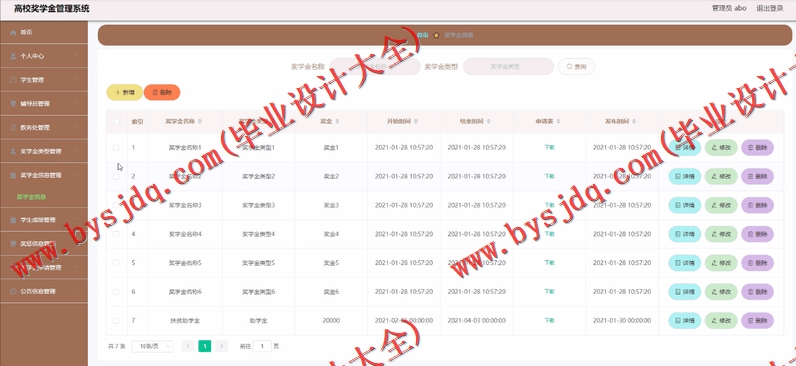796x366 pixels.
Task: Go to next page arrow
Action: pyautogui.click(x=221, y=346)
